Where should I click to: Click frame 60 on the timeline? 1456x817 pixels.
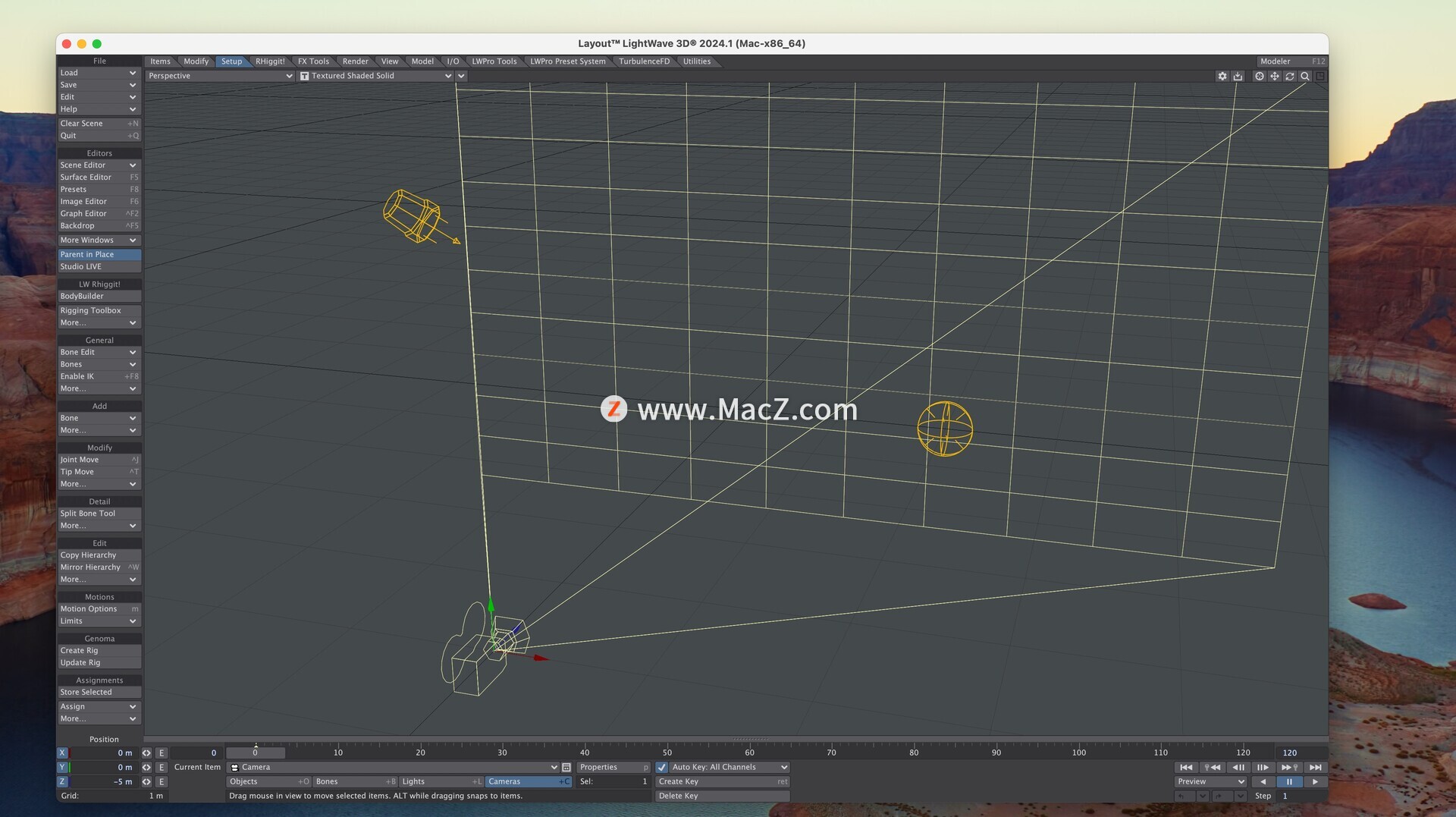(x=749, y=753)
